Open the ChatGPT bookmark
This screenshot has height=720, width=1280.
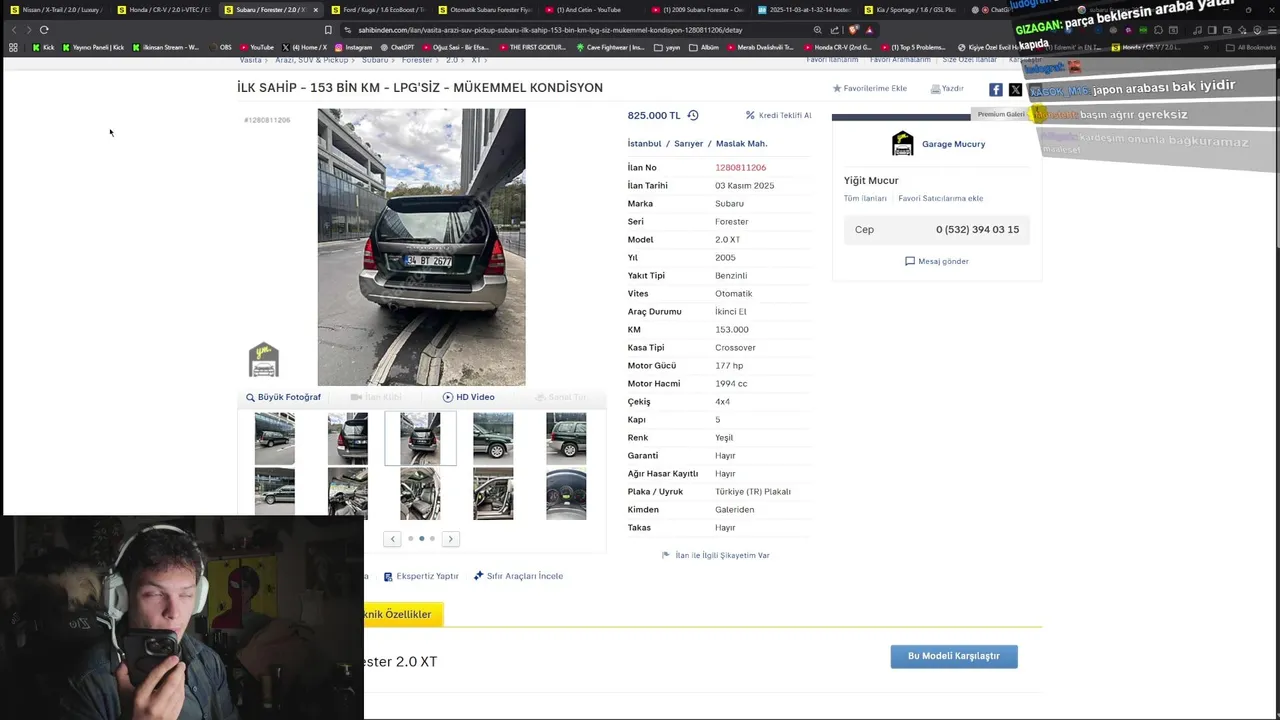[397, 47]
